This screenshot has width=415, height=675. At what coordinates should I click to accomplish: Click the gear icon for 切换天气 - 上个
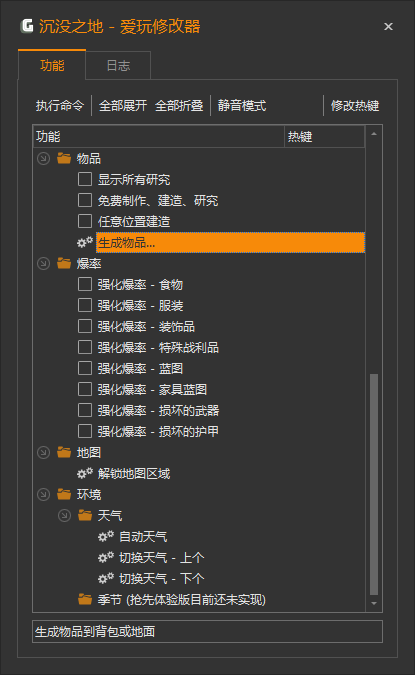(x=106, y=557)
